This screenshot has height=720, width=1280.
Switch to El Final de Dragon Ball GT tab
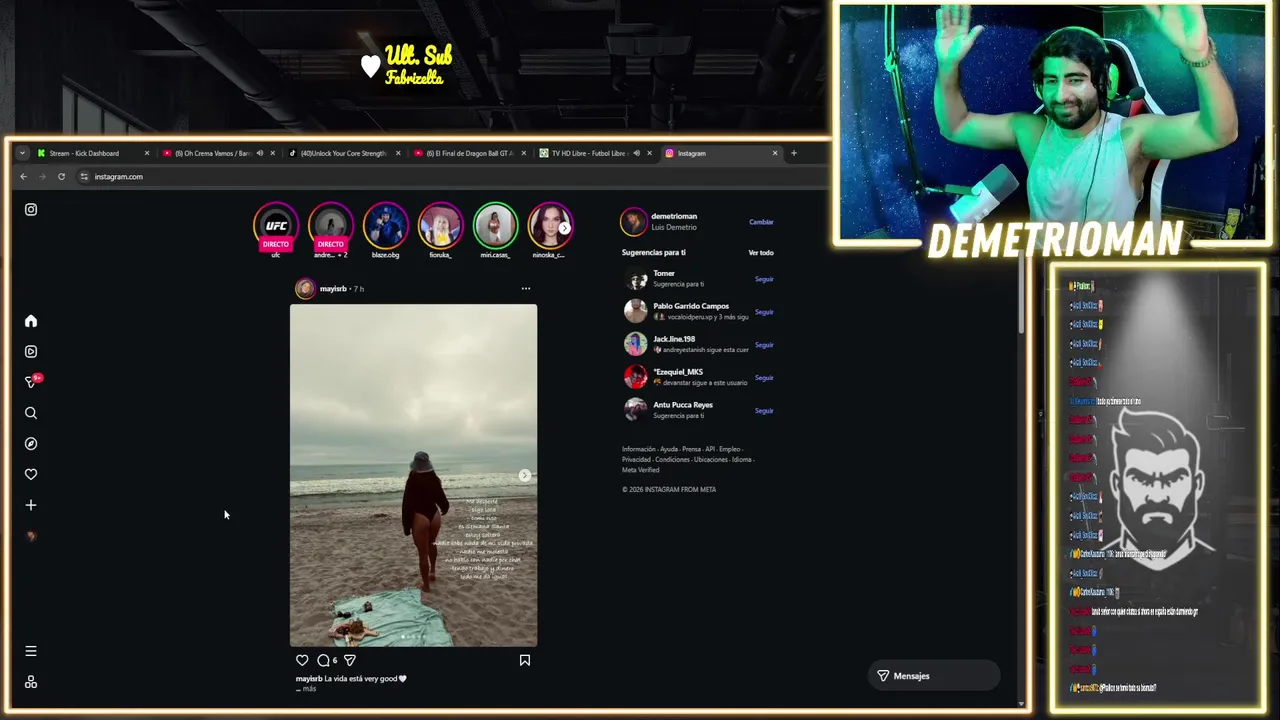point(469,153)
